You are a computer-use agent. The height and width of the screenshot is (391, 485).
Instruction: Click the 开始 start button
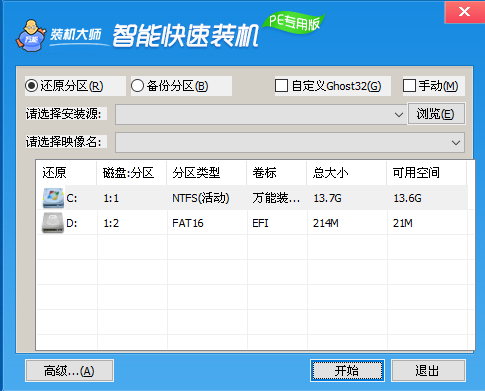click(x=347, y=370)
